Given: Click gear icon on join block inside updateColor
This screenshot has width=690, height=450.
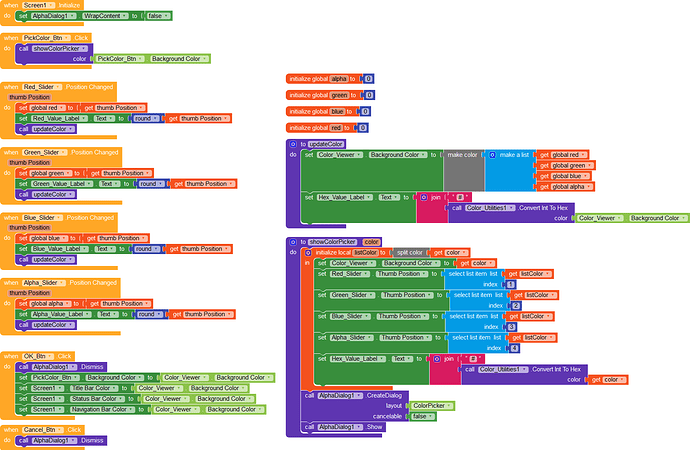Looking at the screenshot, I should (x=422, y=197).
